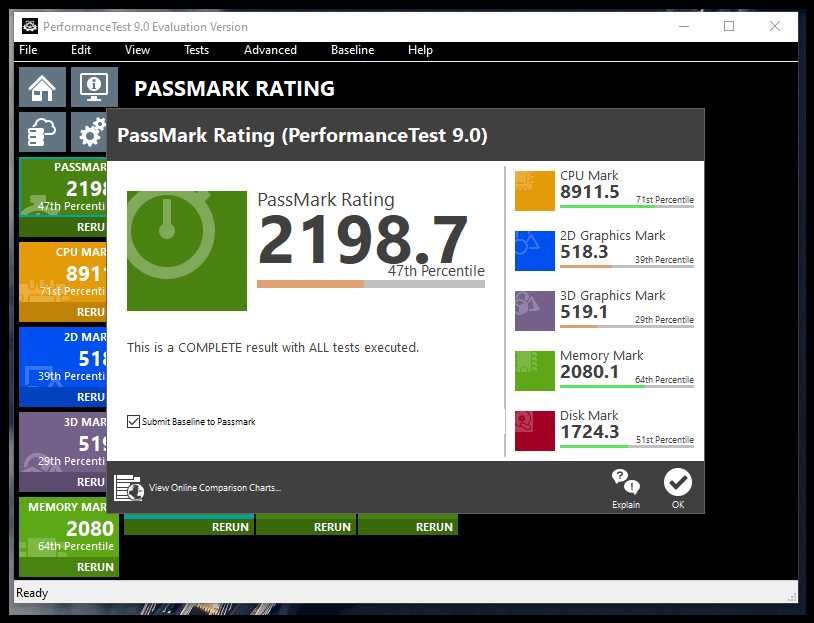Open the Edit menu

(81, 50)
